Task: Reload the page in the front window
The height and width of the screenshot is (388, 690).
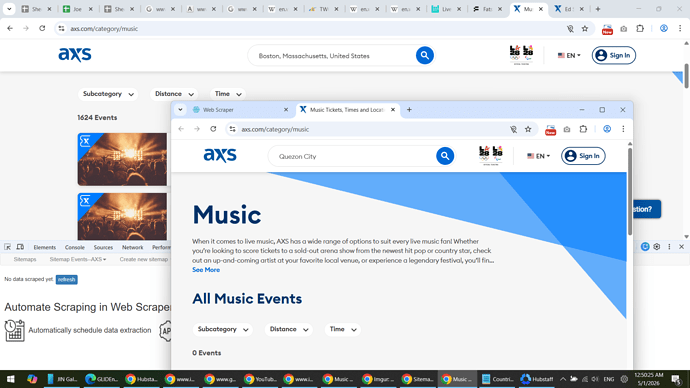Action: (213, 129)
